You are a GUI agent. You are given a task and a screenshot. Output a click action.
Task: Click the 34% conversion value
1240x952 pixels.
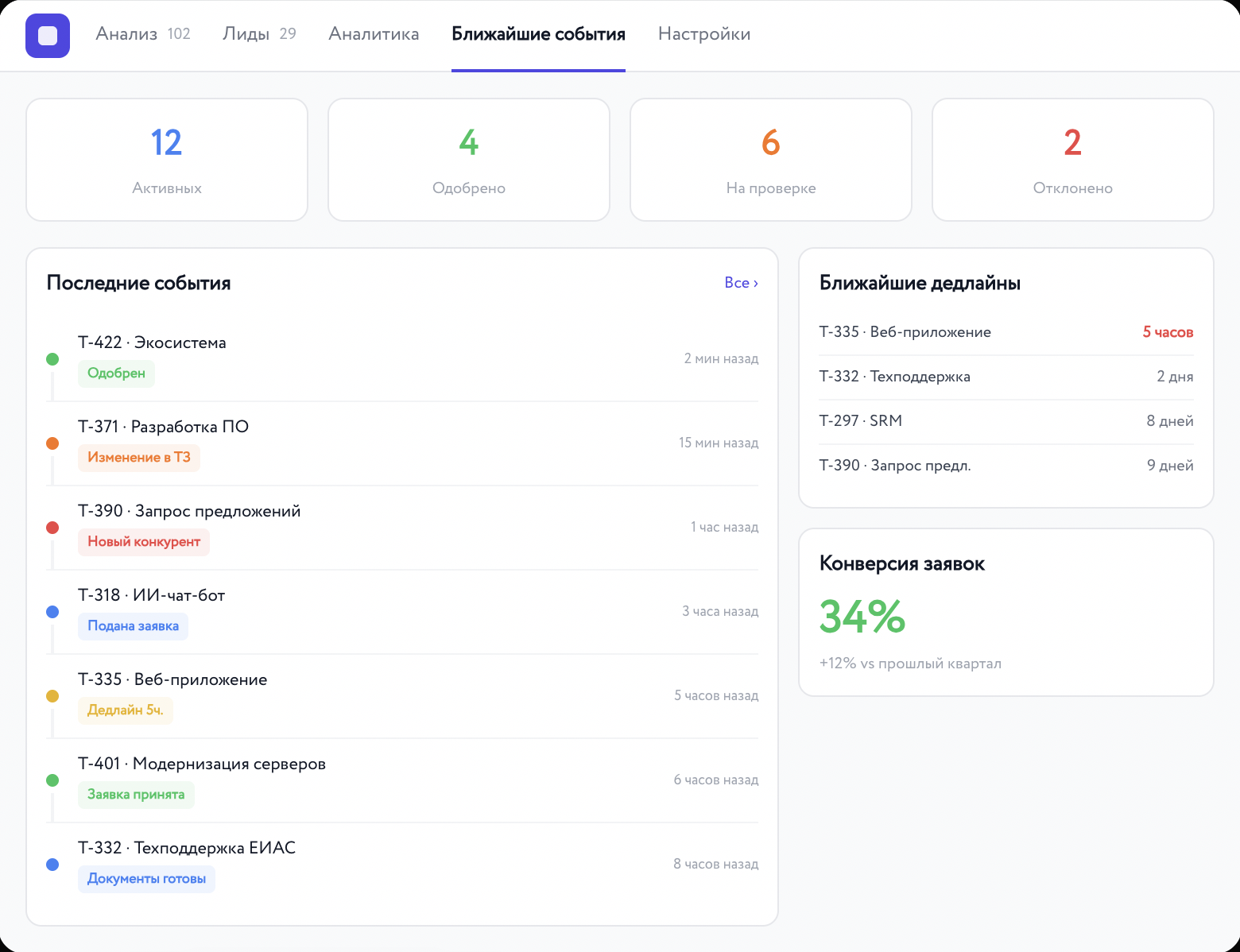coord(862,617)
